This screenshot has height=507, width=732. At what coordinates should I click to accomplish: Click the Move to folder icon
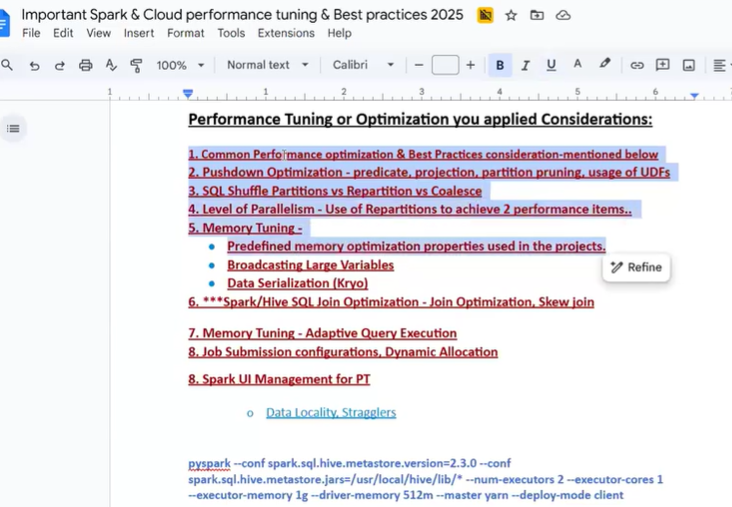tap(537, 15)
